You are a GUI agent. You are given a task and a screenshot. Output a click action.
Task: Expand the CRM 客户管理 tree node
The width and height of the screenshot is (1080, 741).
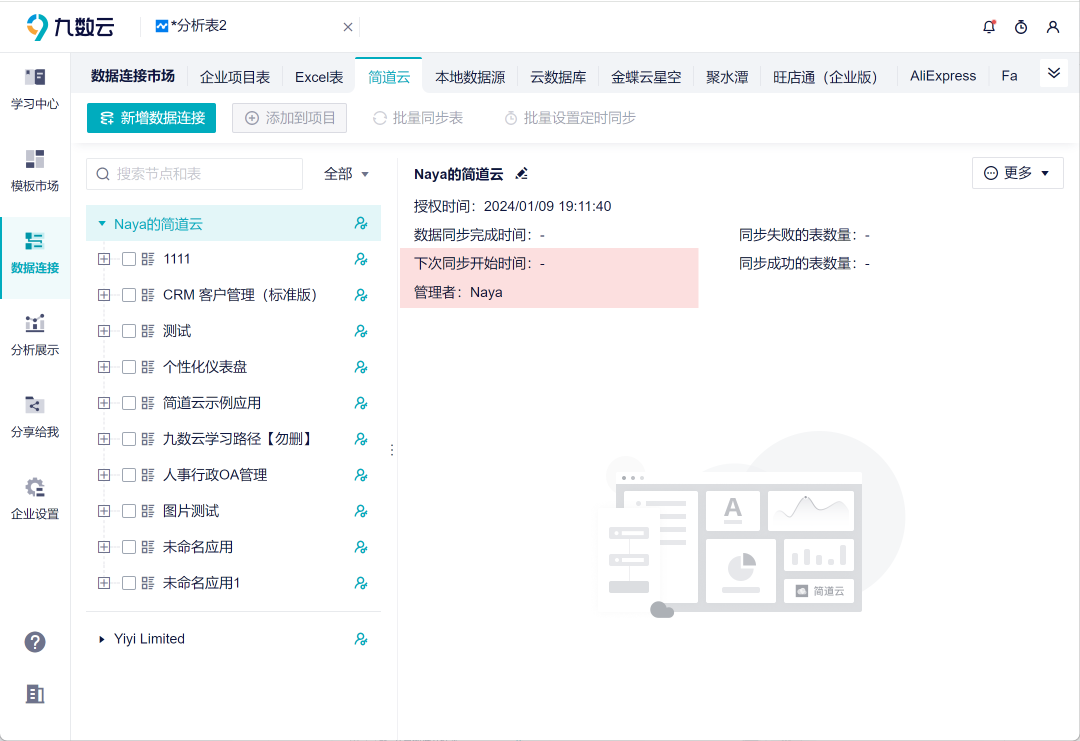coord(104,295)
